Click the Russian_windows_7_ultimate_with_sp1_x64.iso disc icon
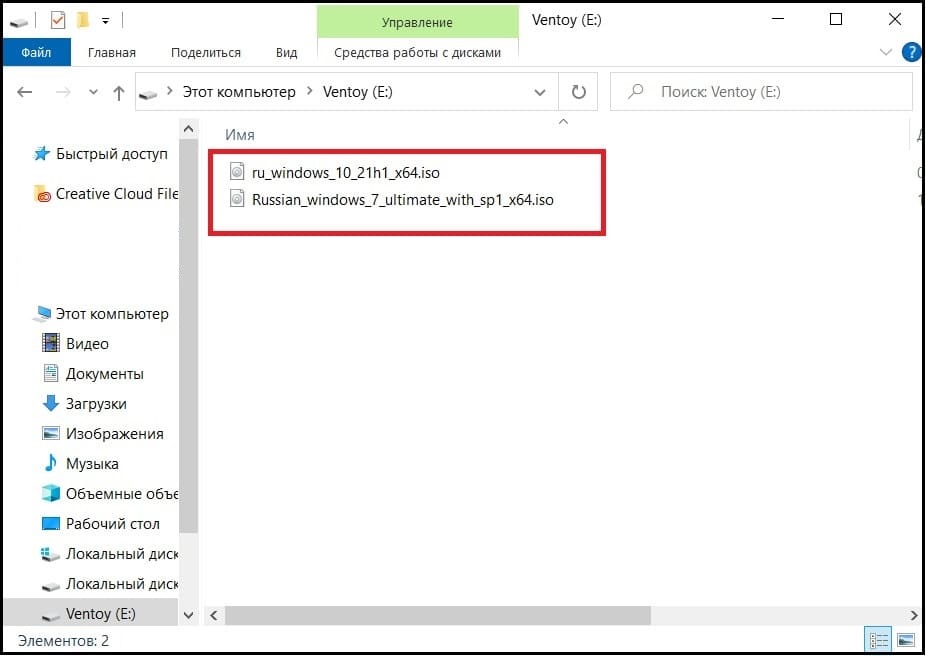This screenshot has width=926, height=656. [x=237, y=199]
